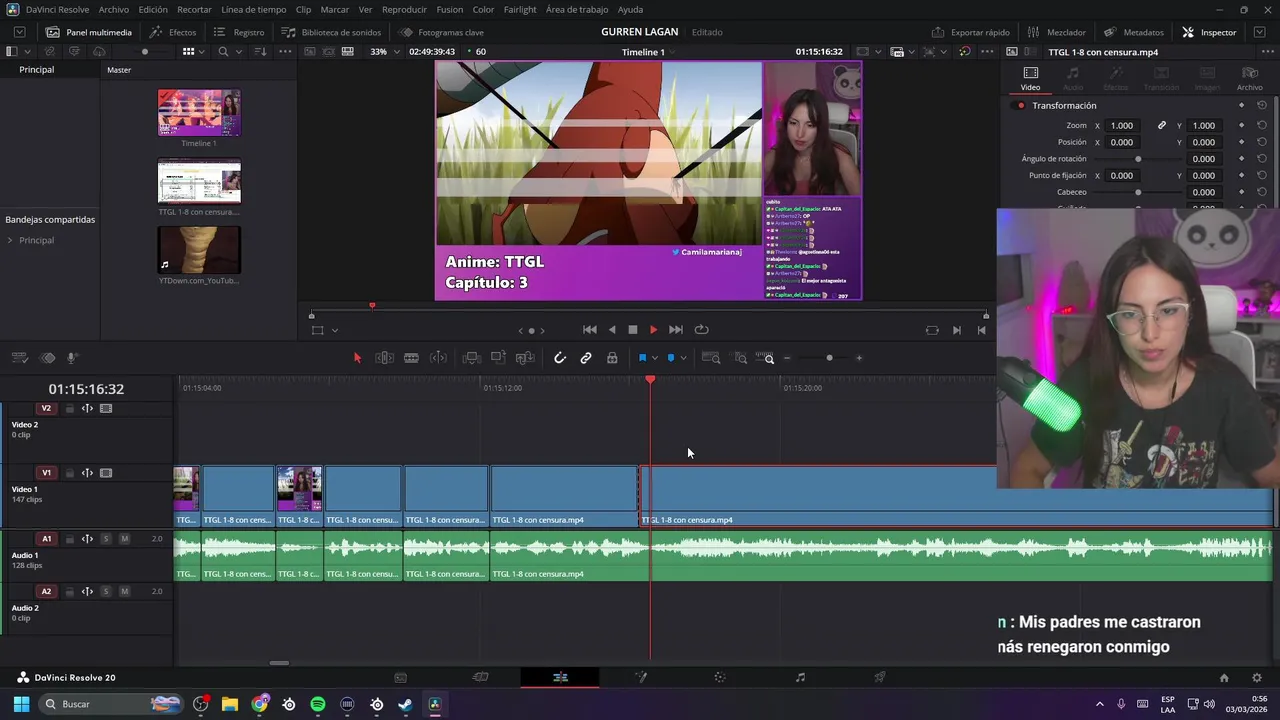Click the Play Reverse button
This screenshot has width=1280, height=720.
[612, 330]
